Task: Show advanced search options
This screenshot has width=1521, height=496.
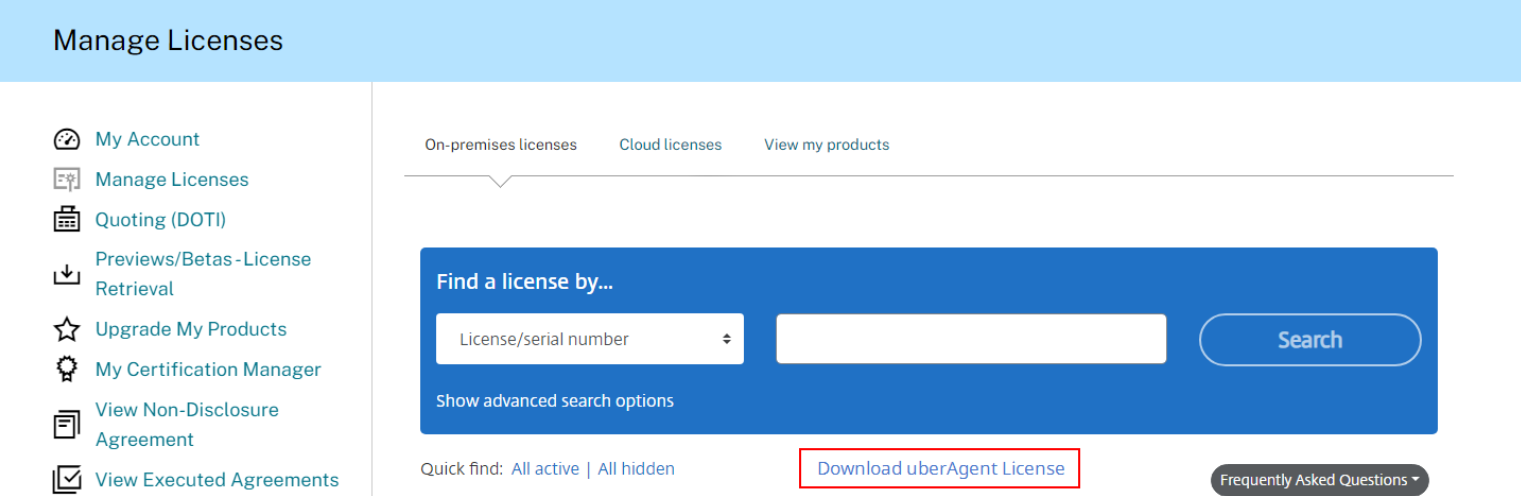Action: (x=555, y=401)
